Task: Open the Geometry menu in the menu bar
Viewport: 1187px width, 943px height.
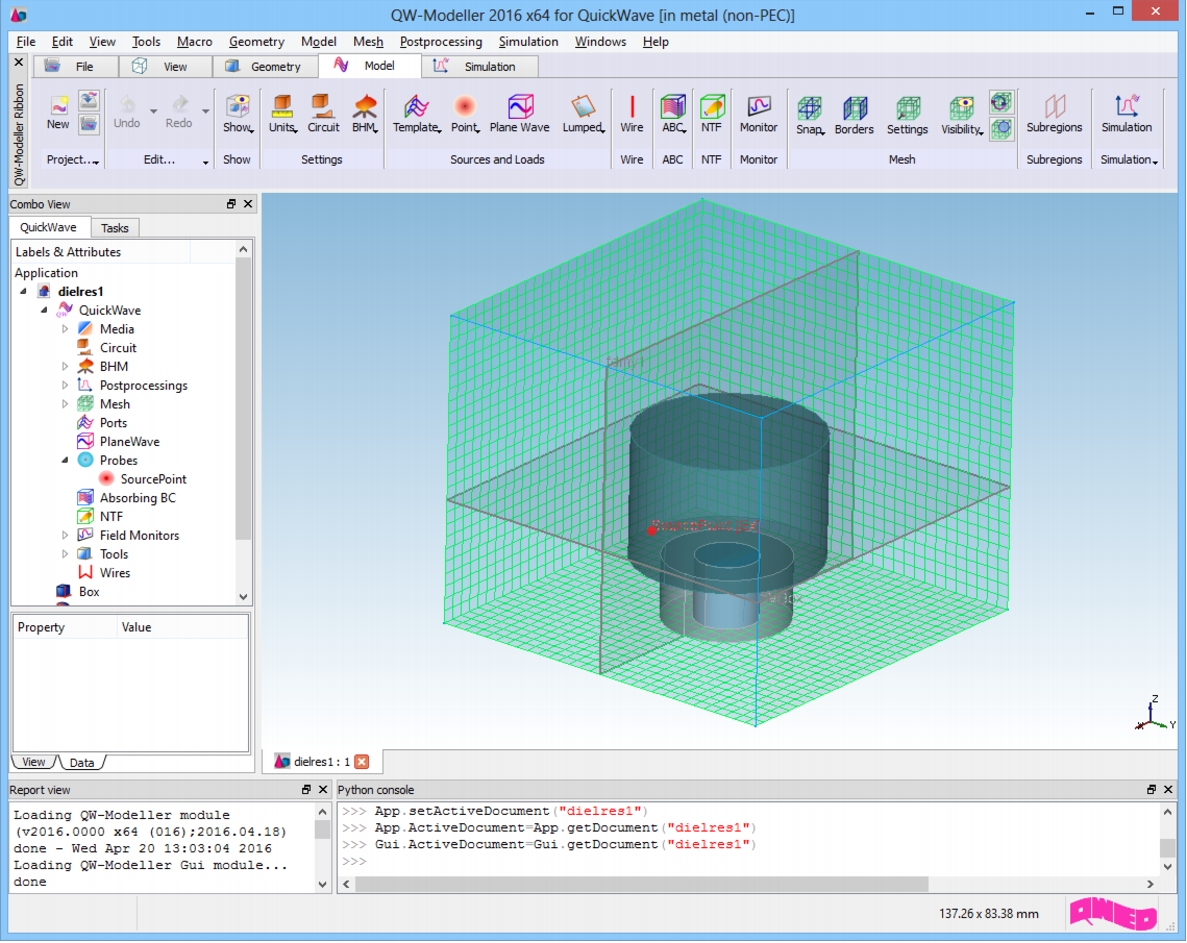Action: pyautogui.click(x=257, y=42)
